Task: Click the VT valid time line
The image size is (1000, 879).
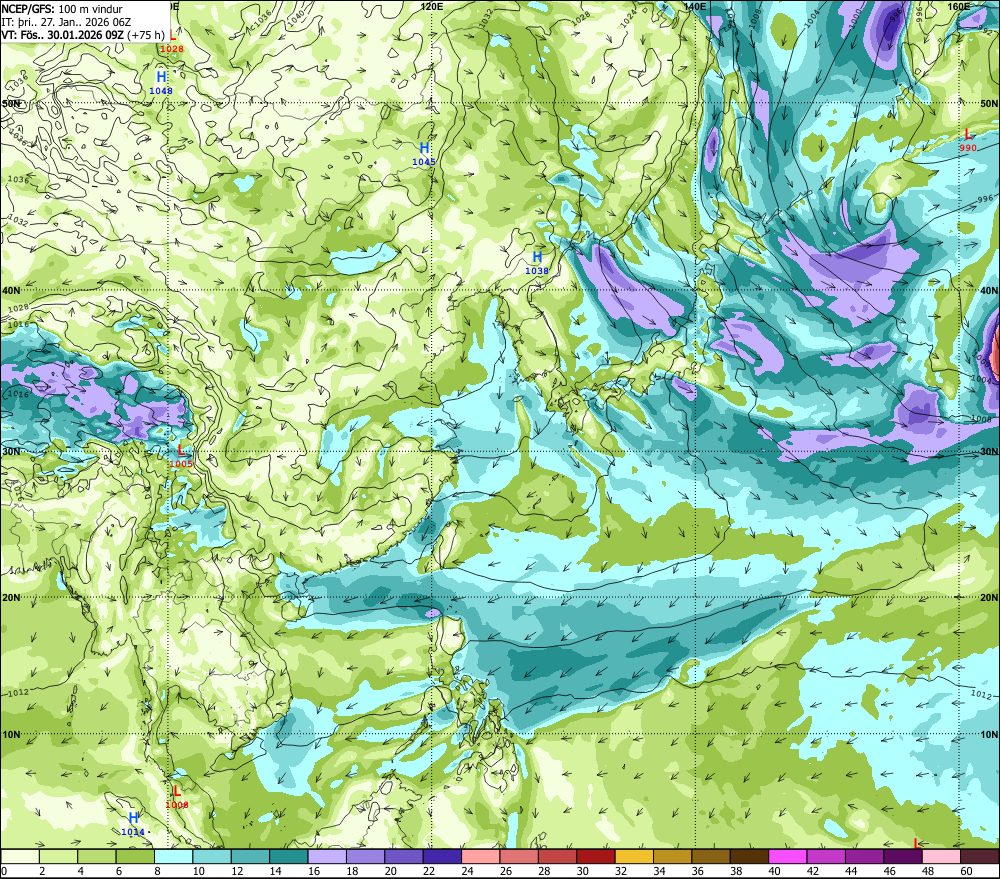Action: tap(83, 35)
